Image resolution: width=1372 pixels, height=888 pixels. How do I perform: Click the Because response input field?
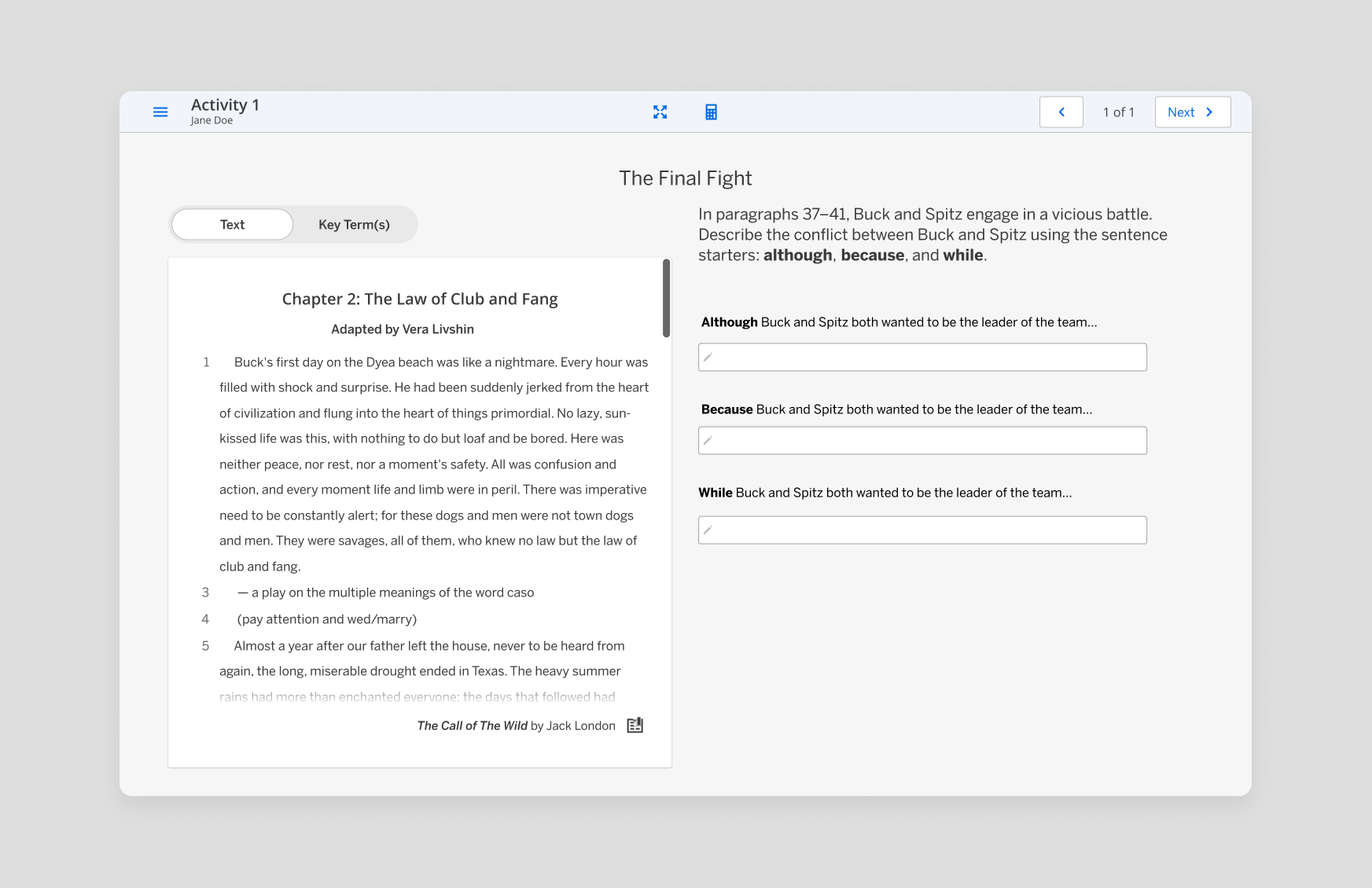point(922,441)
